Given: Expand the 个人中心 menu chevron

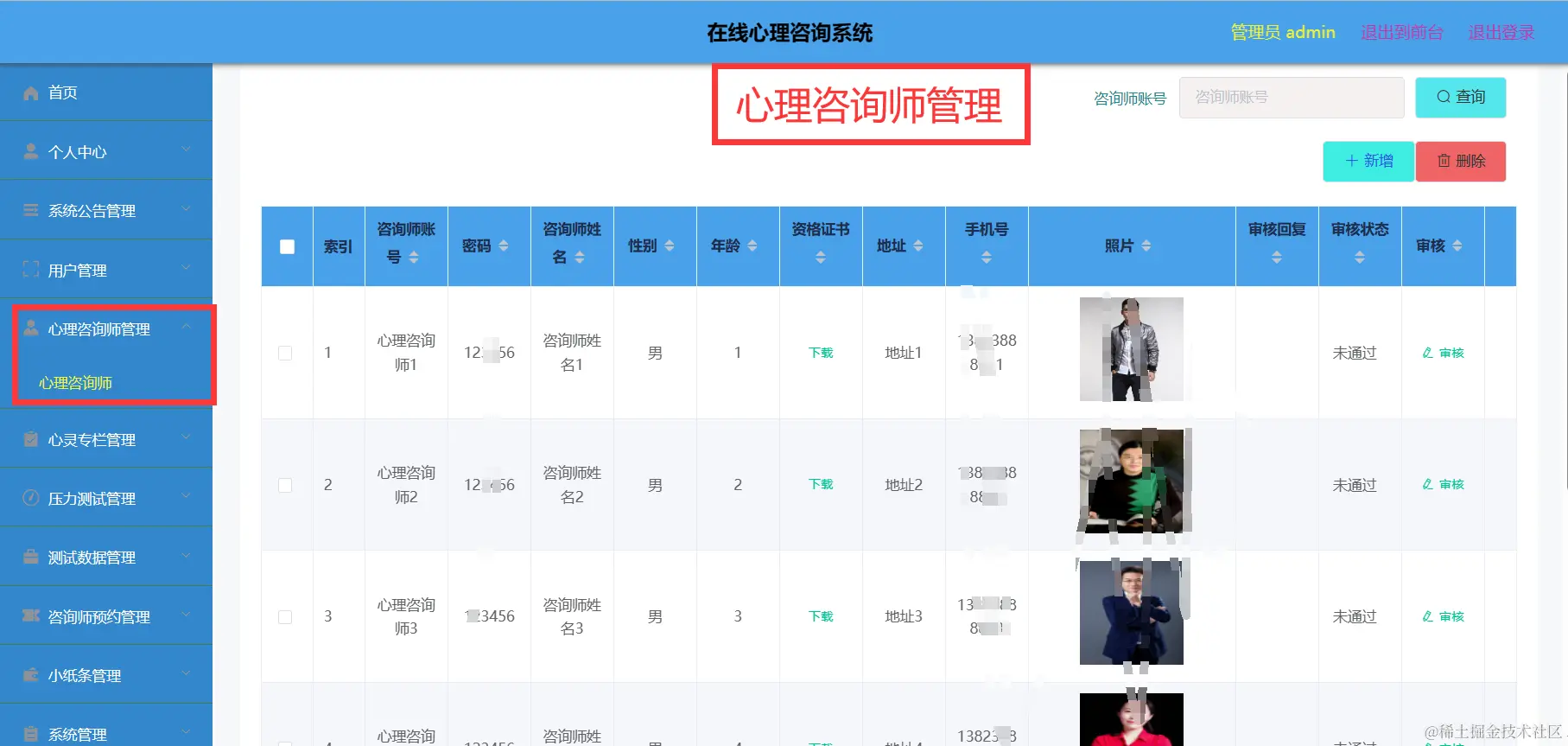Looking at the screenshot, I should (186, 150).
